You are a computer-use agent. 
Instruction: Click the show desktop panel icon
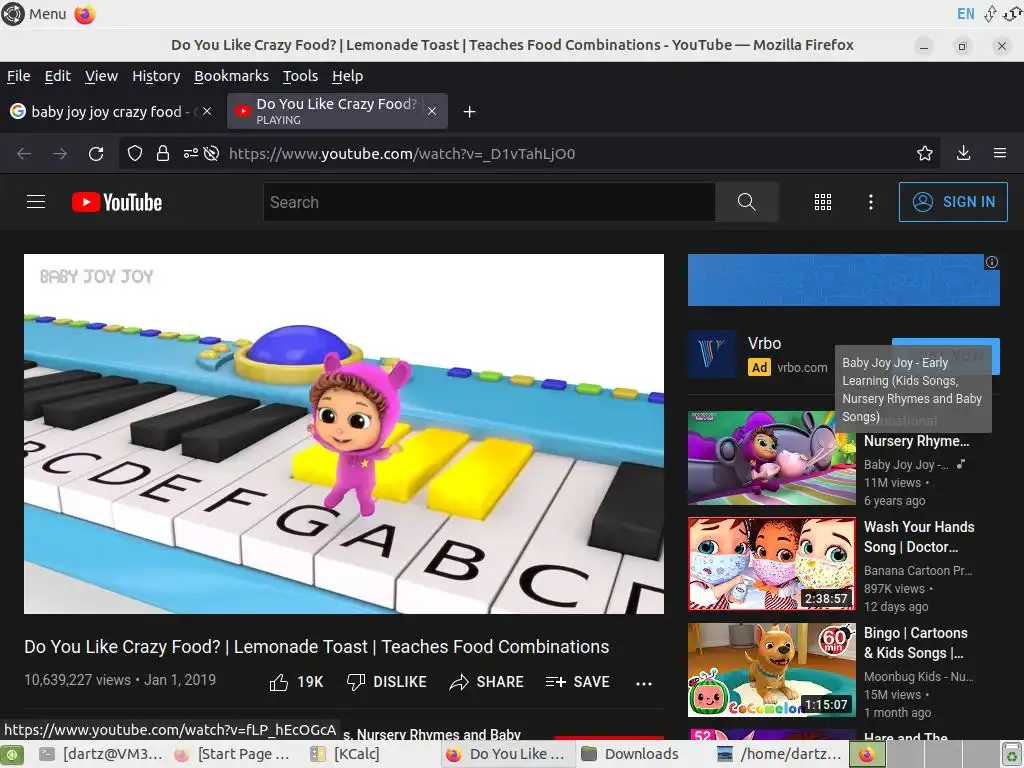coord(12,754)
